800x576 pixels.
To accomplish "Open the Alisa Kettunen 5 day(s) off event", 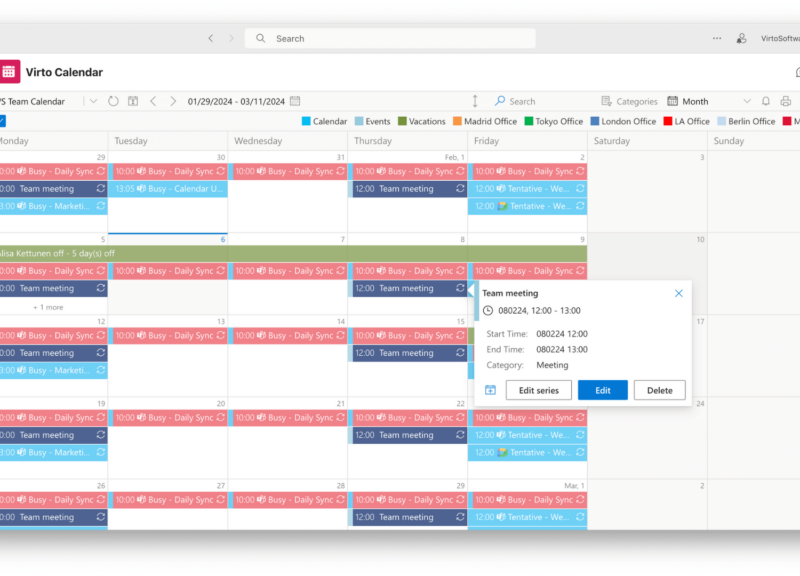I will [293, 254].
